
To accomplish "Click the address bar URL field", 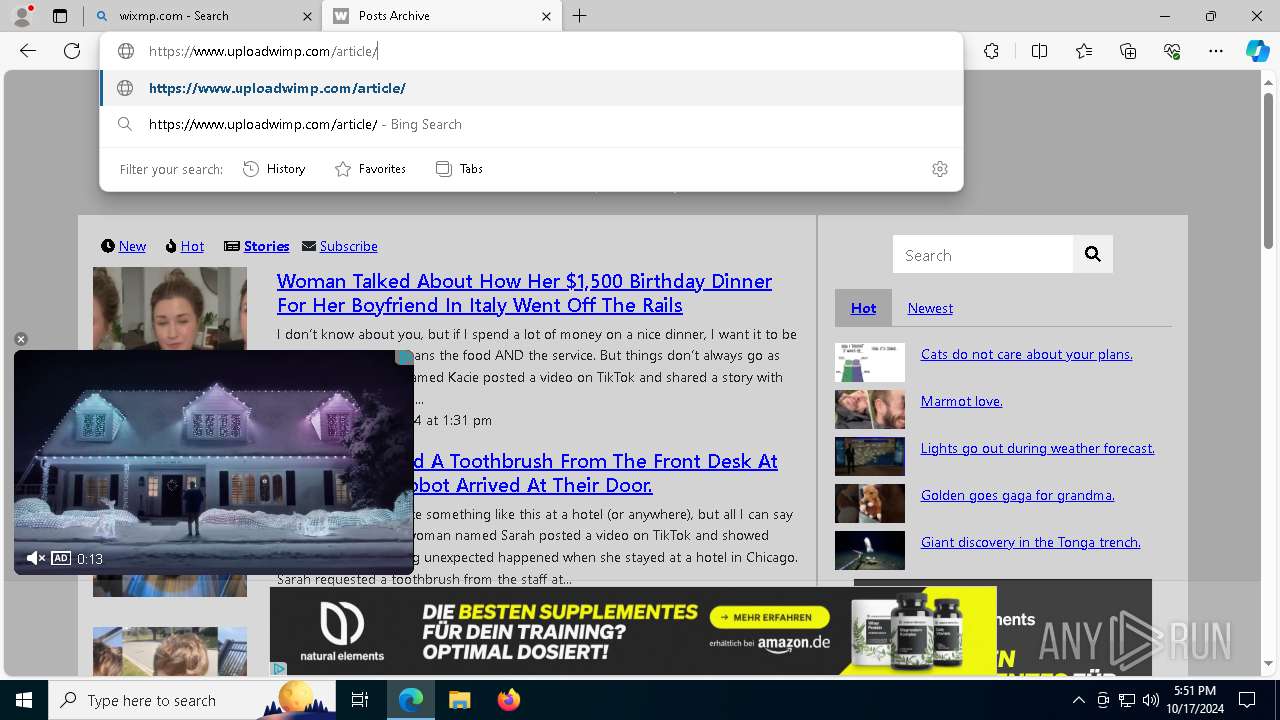I will 531,51.
